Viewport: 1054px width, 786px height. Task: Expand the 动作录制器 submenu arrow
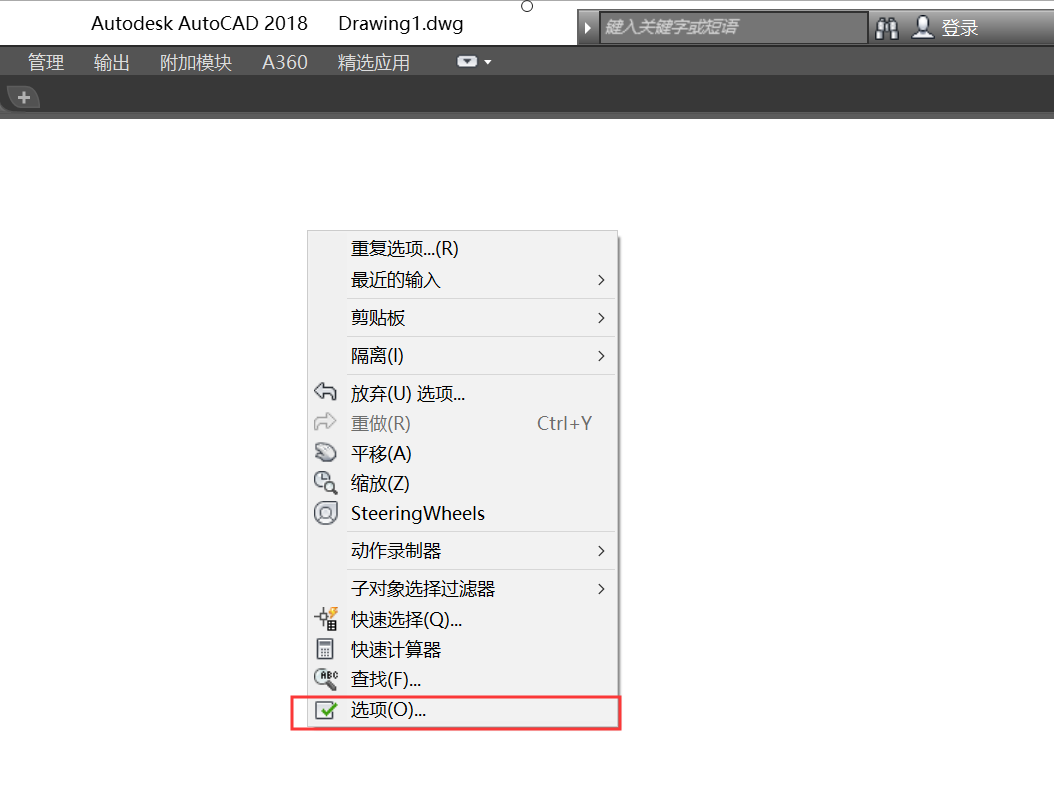click(x=602, y=551)
